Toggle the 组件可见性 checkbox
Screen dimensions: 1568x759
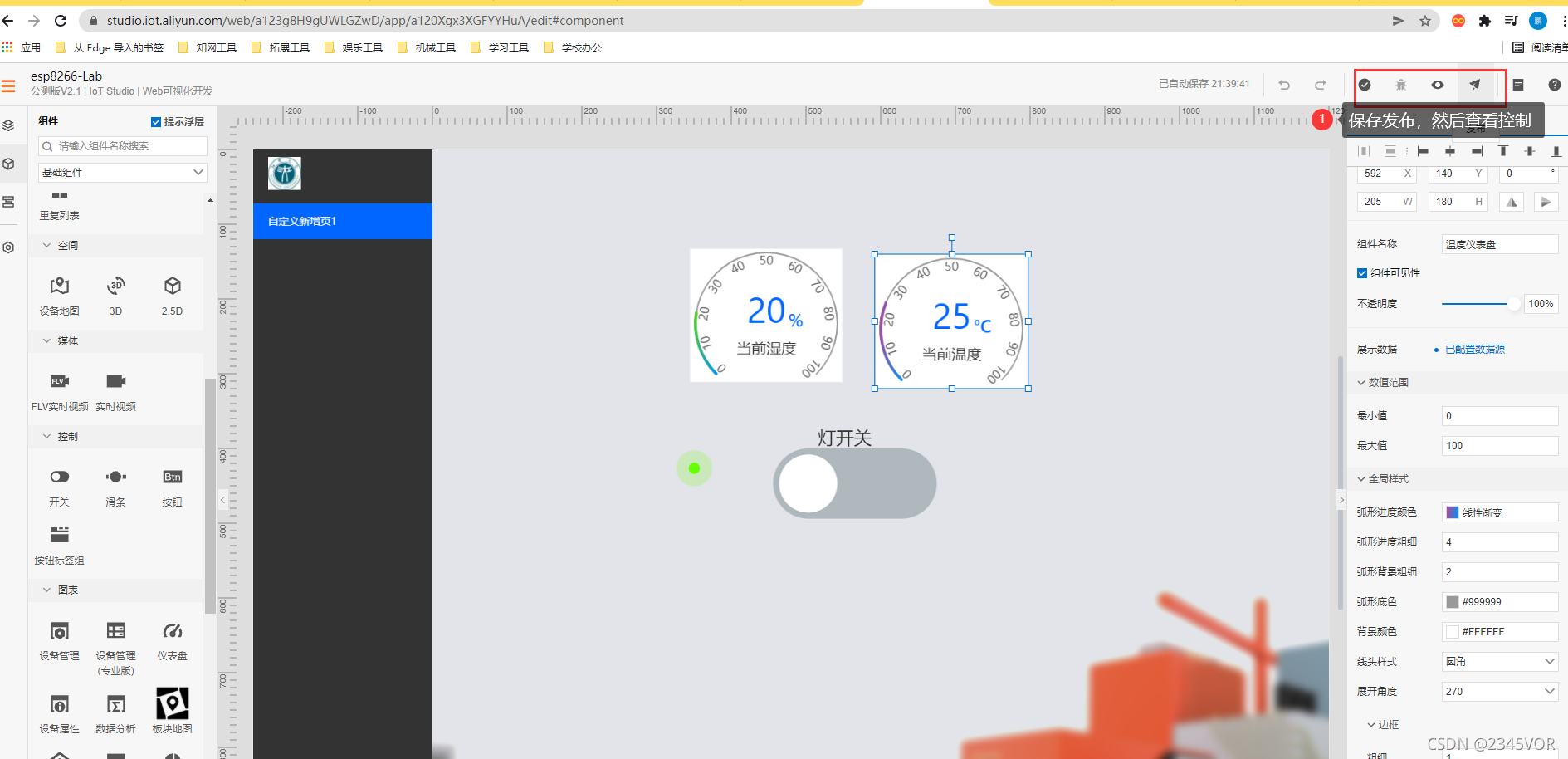1362,273
